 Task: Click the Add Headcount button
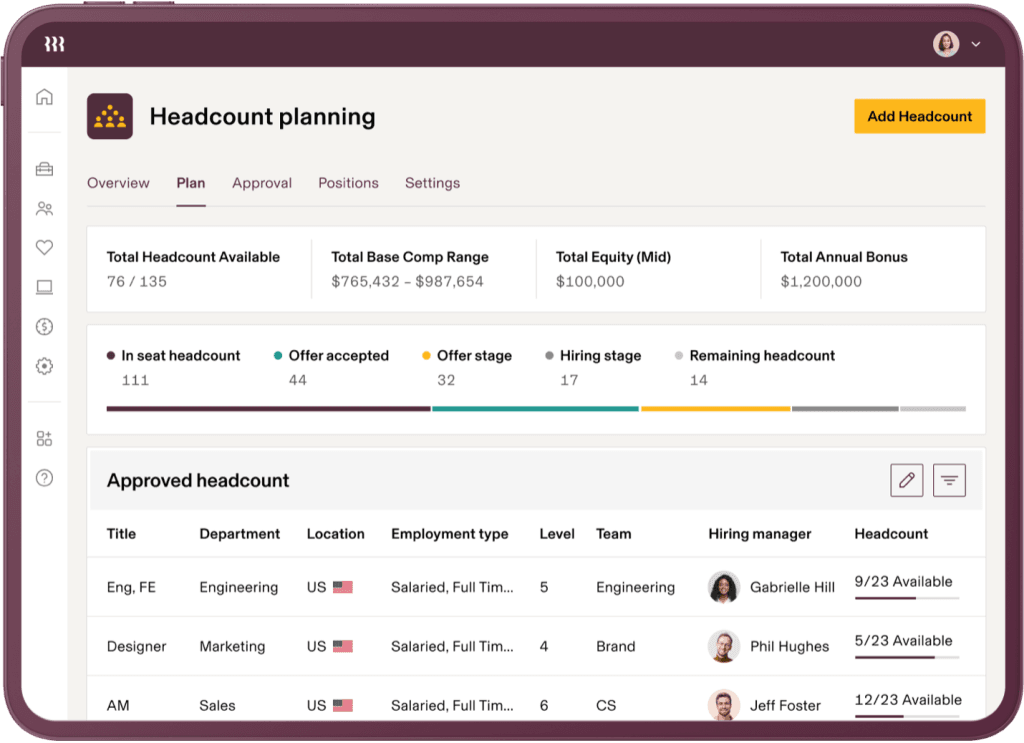[x=919, y=116]
